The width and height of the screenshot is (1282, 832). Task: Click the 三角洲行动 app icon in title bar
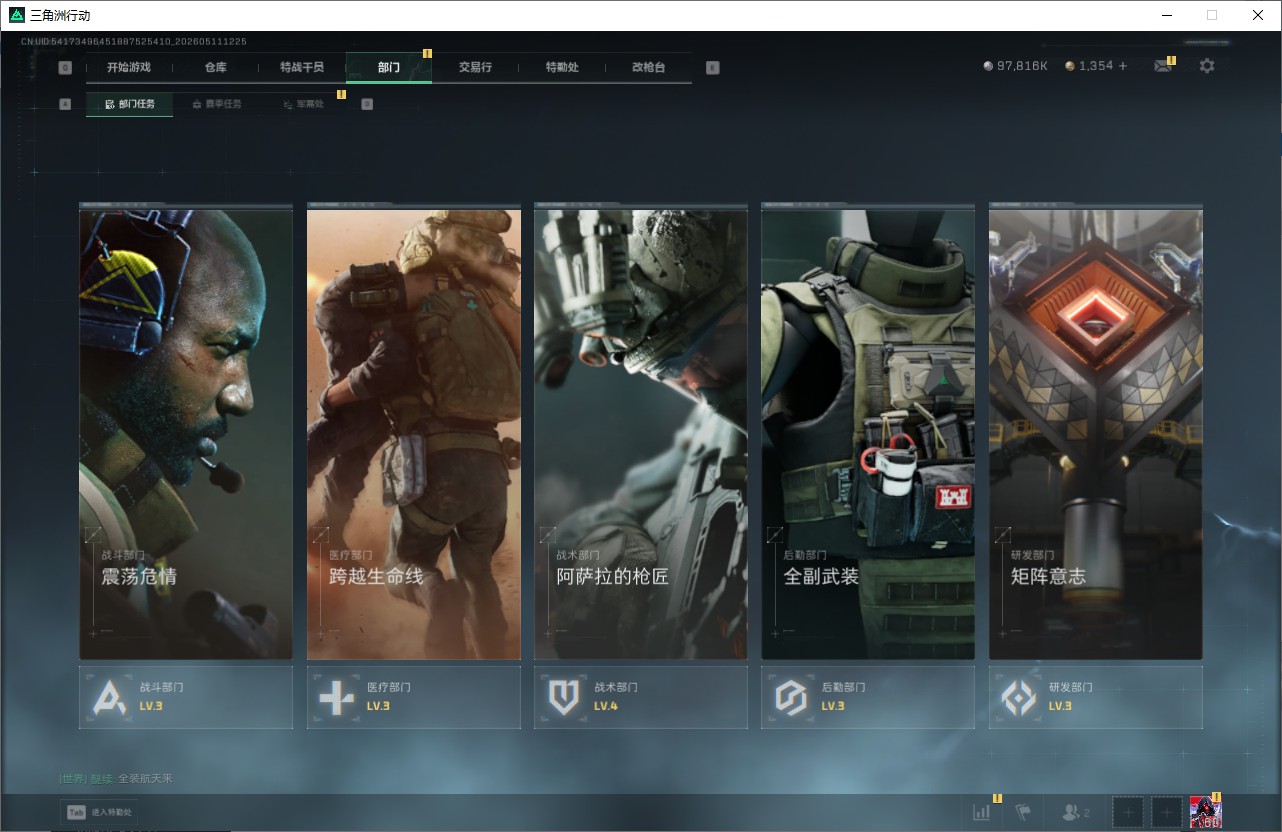coord(17,15)
